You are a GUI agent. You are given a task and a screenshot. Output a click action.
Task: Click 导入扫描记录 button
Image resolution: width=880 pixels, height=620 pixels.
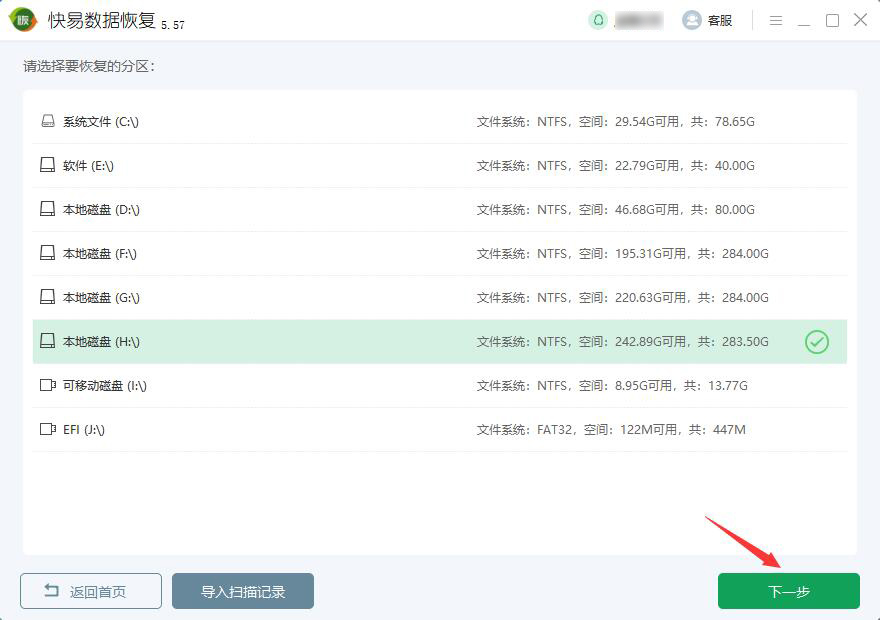[x=243, y=591]
